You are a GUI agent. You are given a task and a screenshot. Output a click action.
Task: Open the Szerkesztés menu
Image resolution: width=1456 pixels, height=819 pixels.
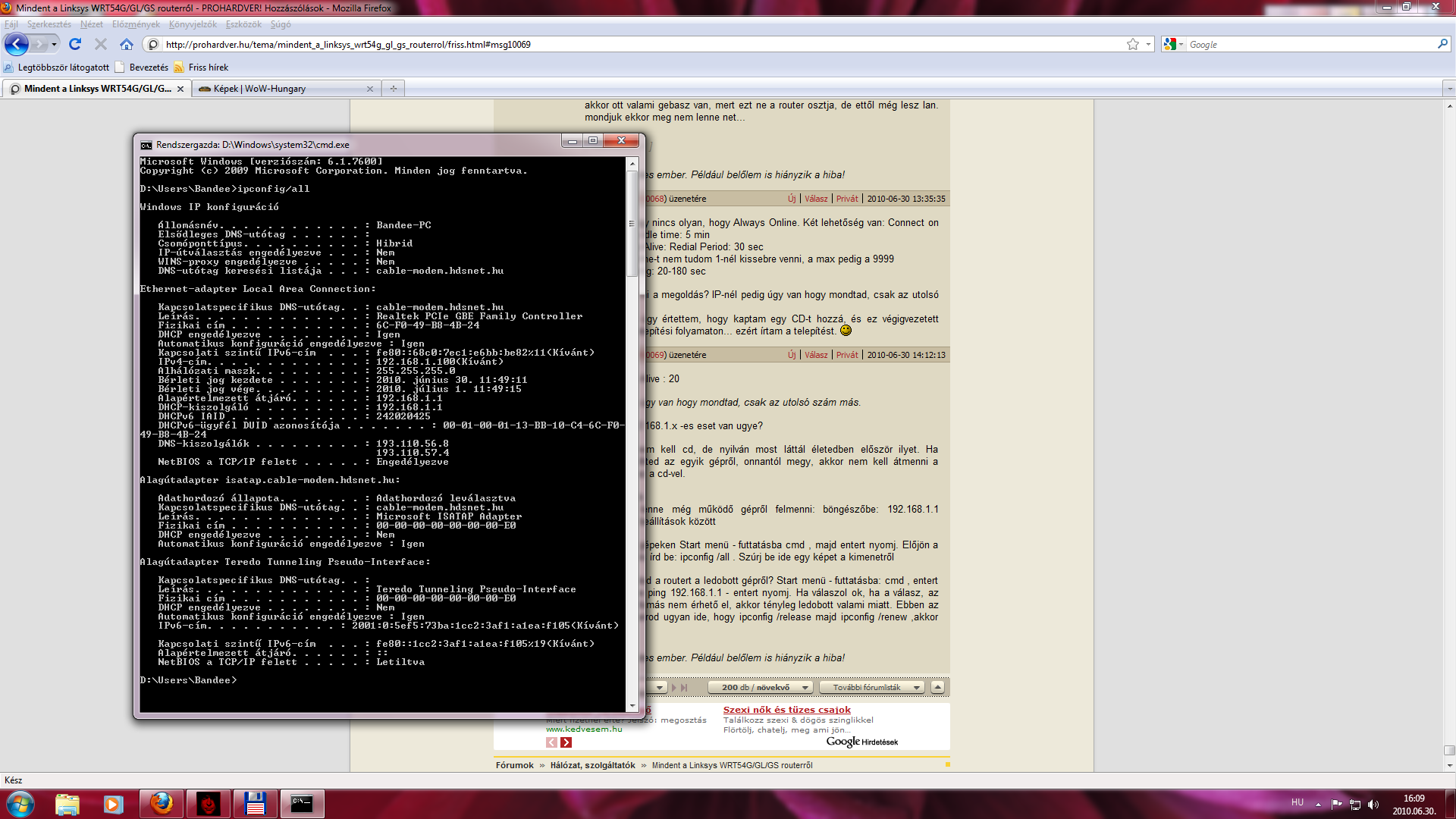point(49,24)
